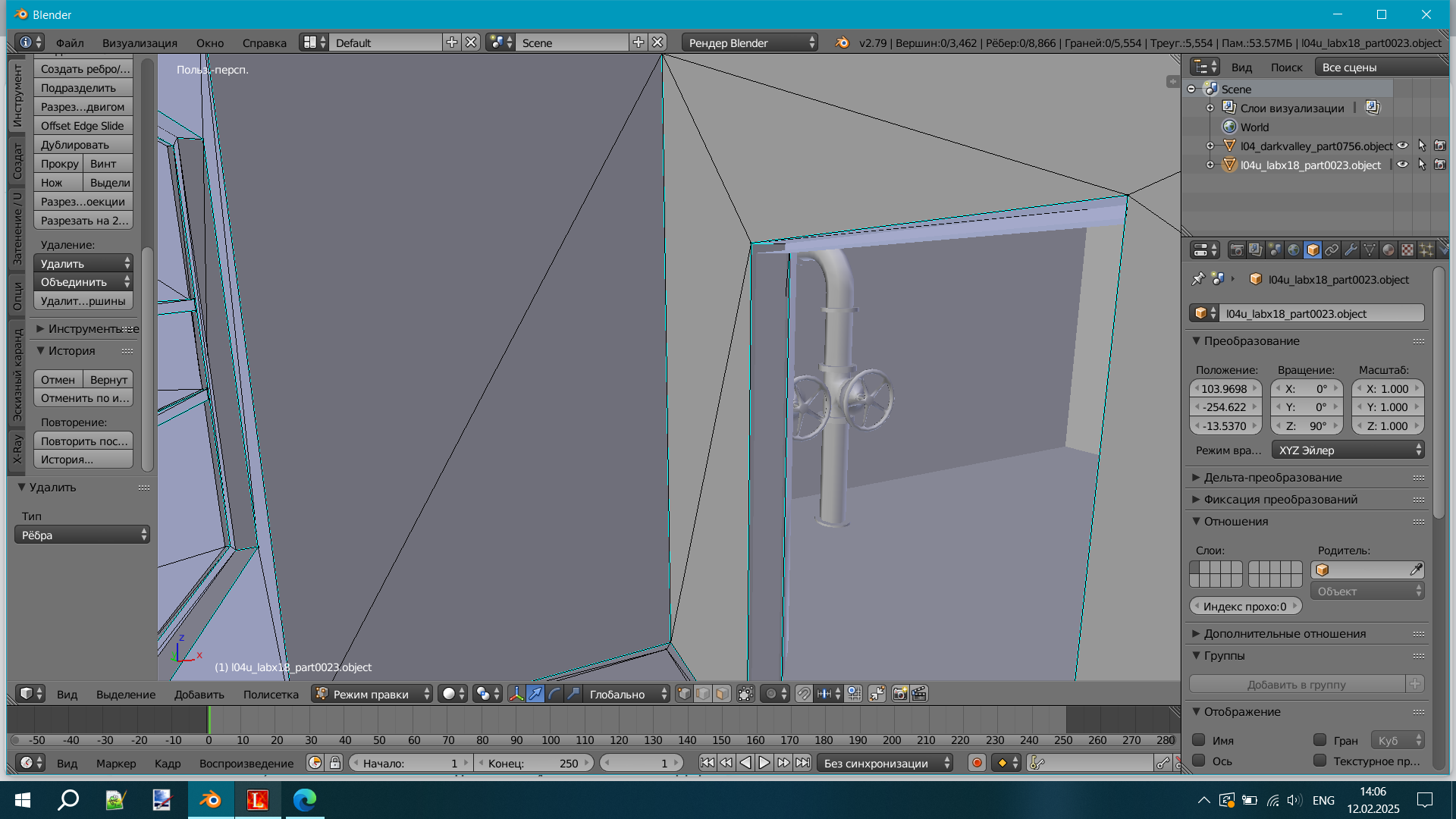Viewport: 1456px width, 819px height.
Task: Open the Render properties camera tab
Action: (x=1237, y=250)
